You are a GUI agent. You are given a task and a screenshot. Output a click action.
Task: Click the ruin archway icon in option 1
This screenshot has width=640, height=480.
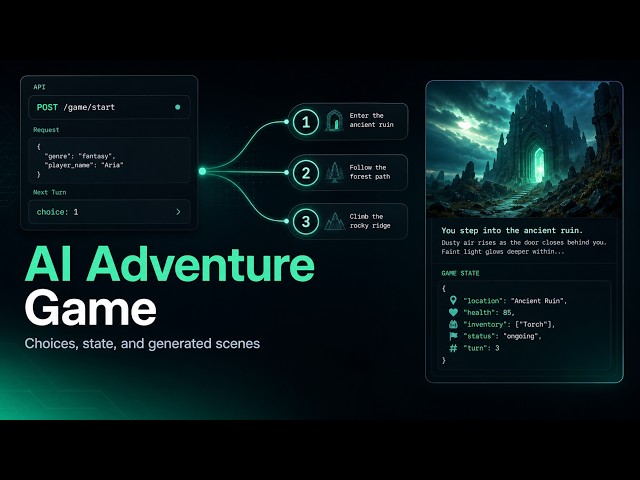tap(334, 121)
